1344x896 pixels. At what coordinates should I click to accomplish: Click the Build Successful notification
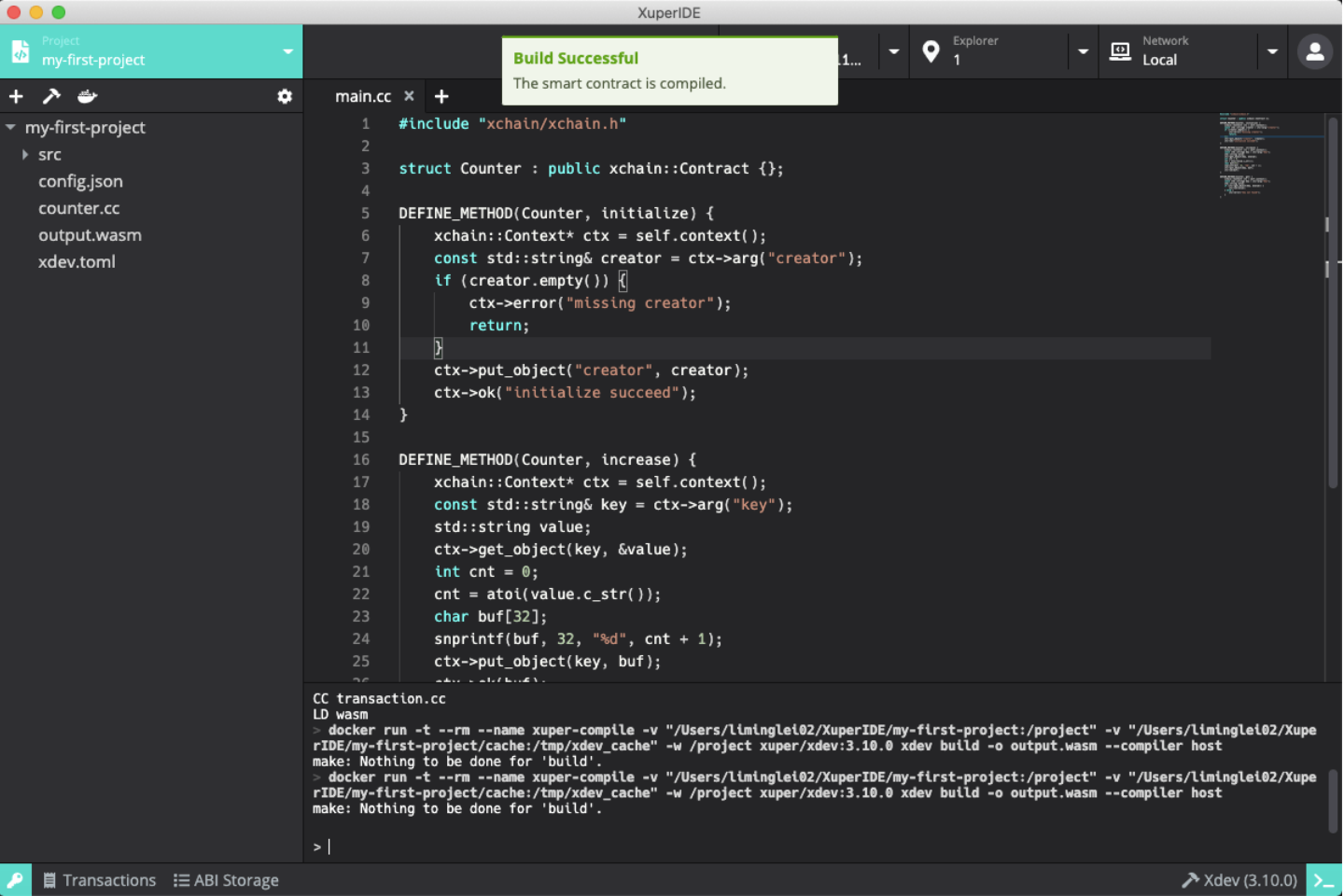670,70
